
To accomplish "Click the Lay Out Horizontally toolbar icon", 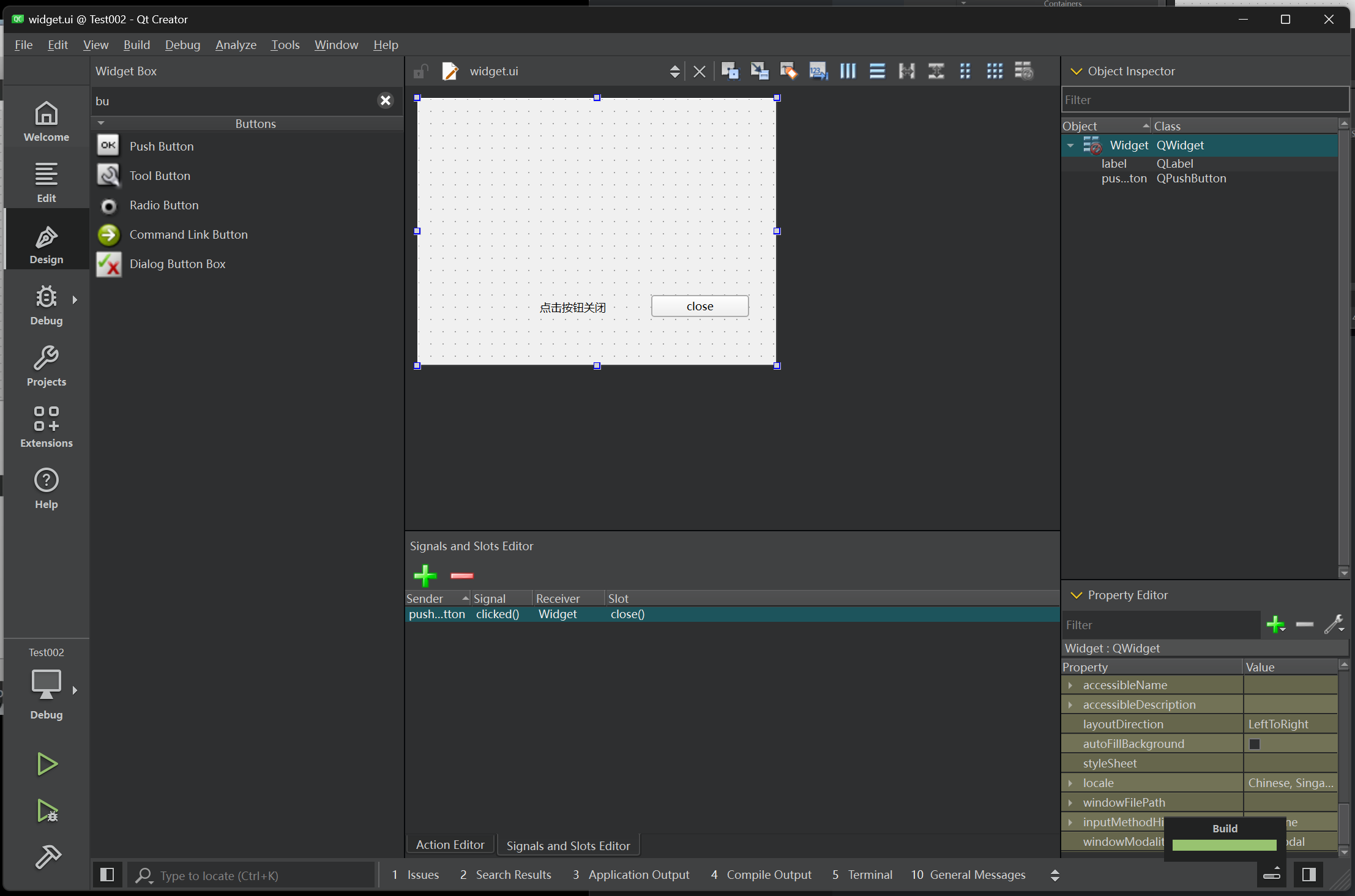I will 848,72.
